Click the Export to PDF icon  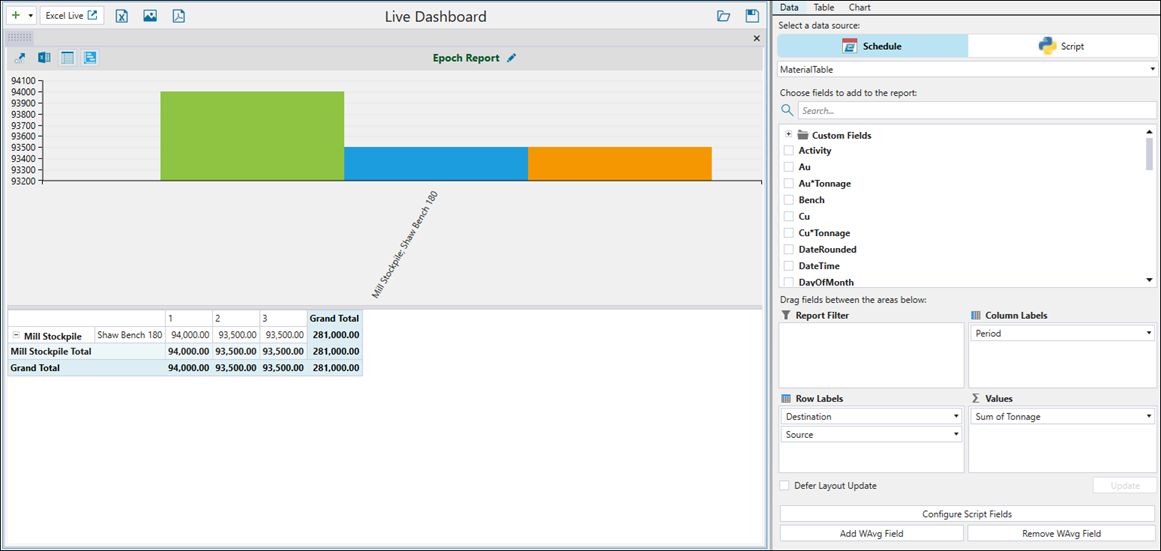[179, 16]
